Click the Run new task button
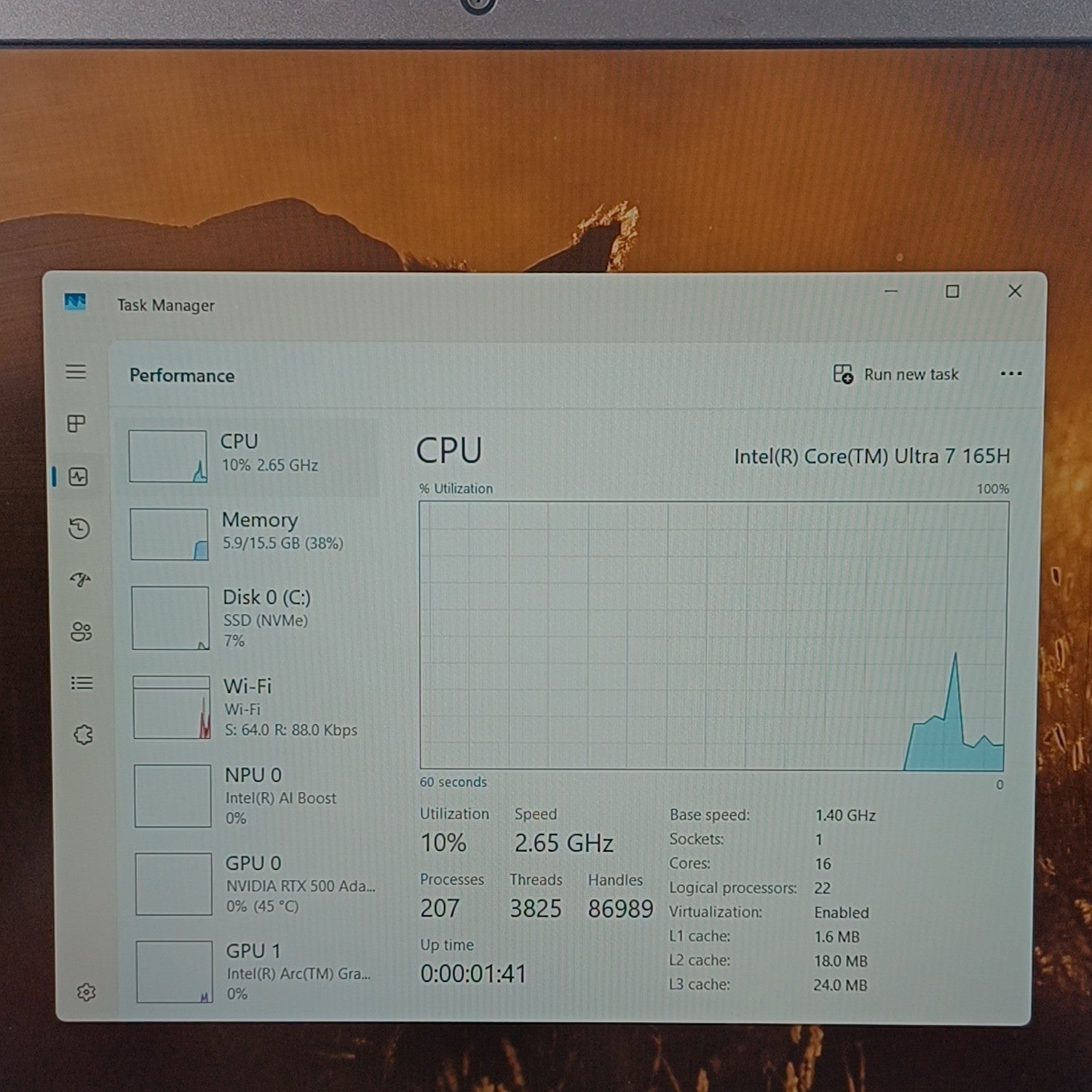Image resolution: width=1092 pixels, height=1092 pixels. pyautogui.click(x=895, y=374)
